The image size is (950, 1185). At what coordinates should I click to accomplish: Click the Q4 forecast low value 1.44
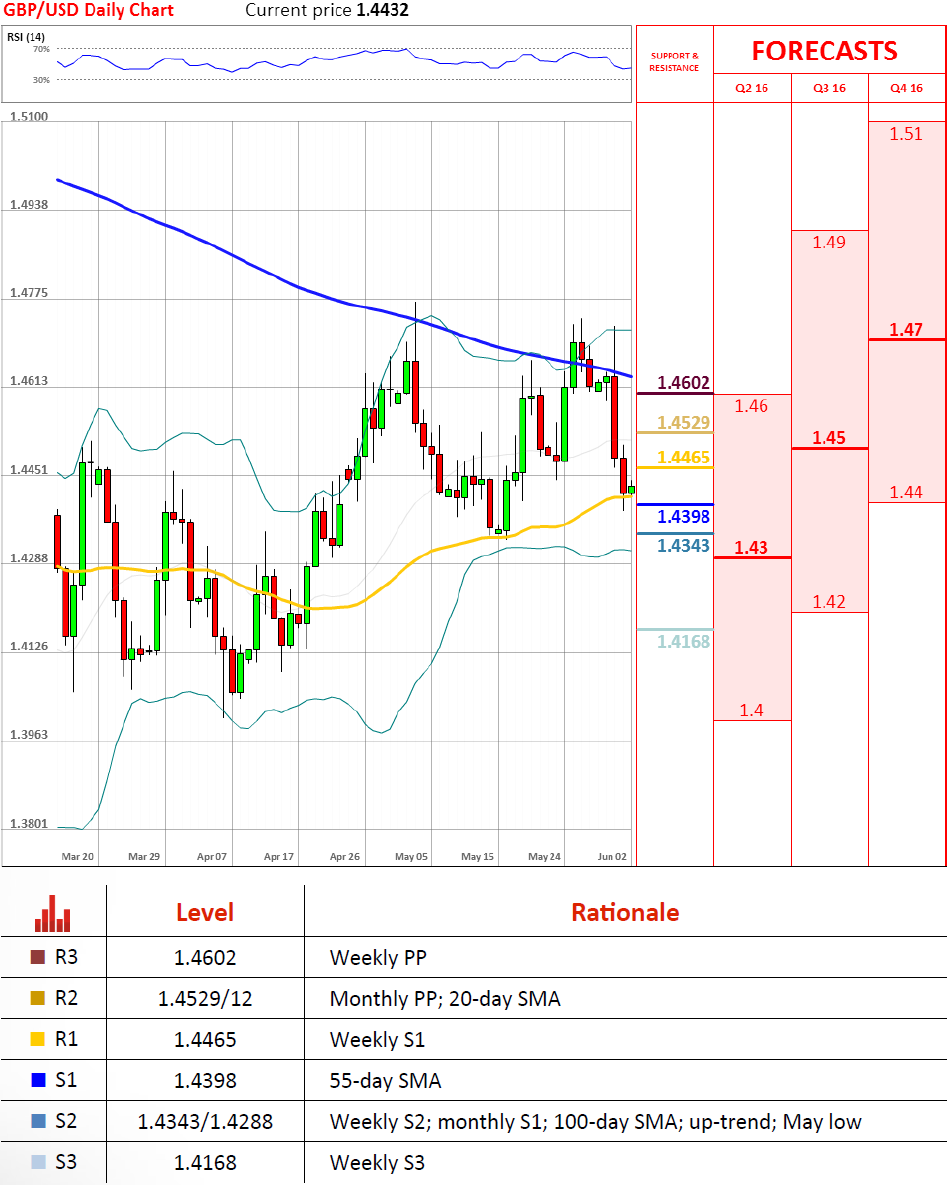[906, 492]
